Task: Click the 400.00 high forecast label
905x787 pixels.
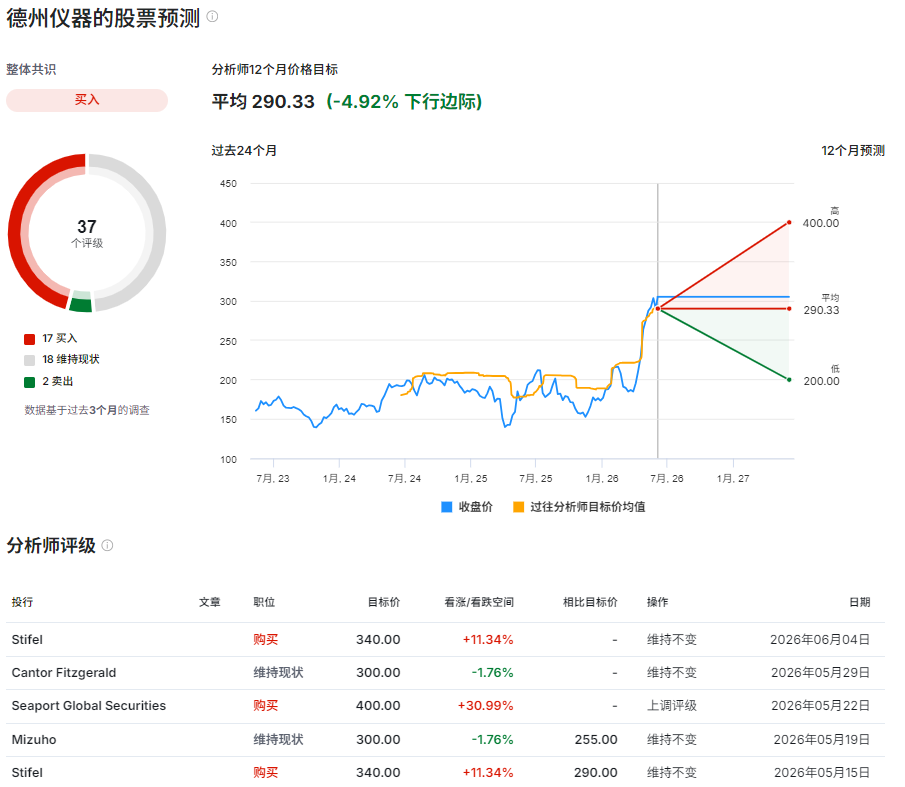Action: tap(821, 223)
